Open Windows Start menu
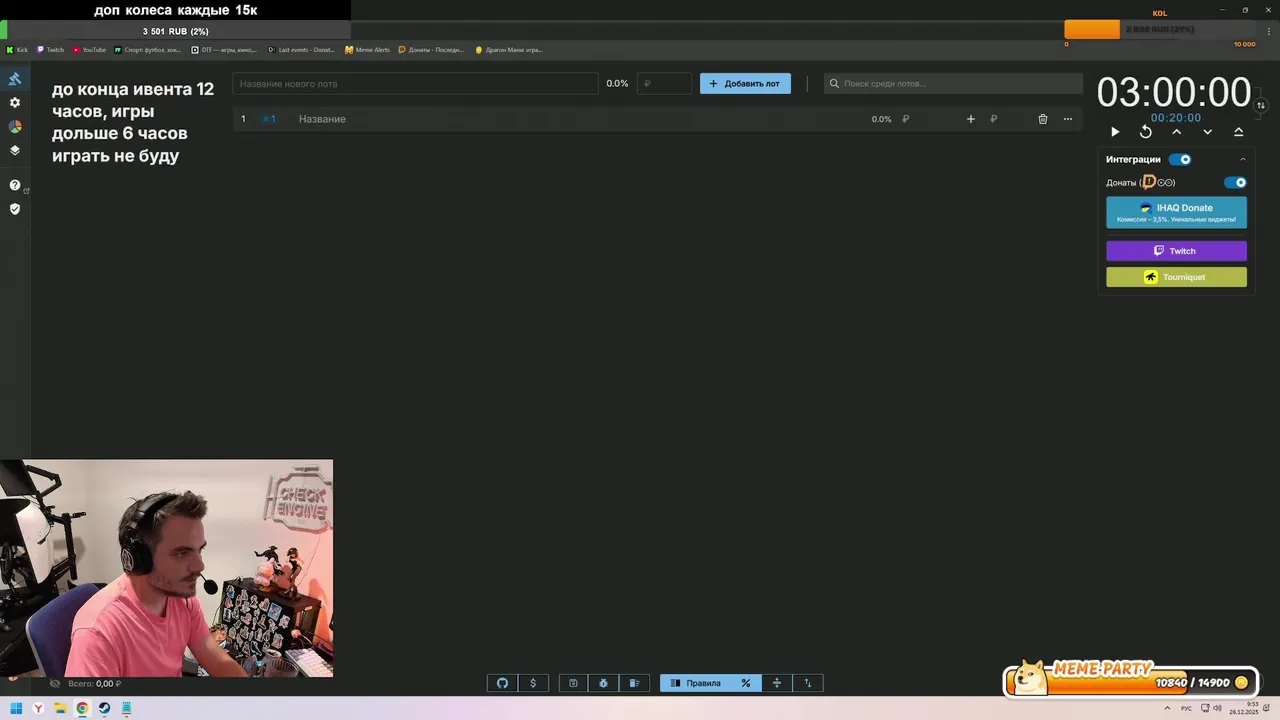Screen dimensions: 1280x720 16,708
